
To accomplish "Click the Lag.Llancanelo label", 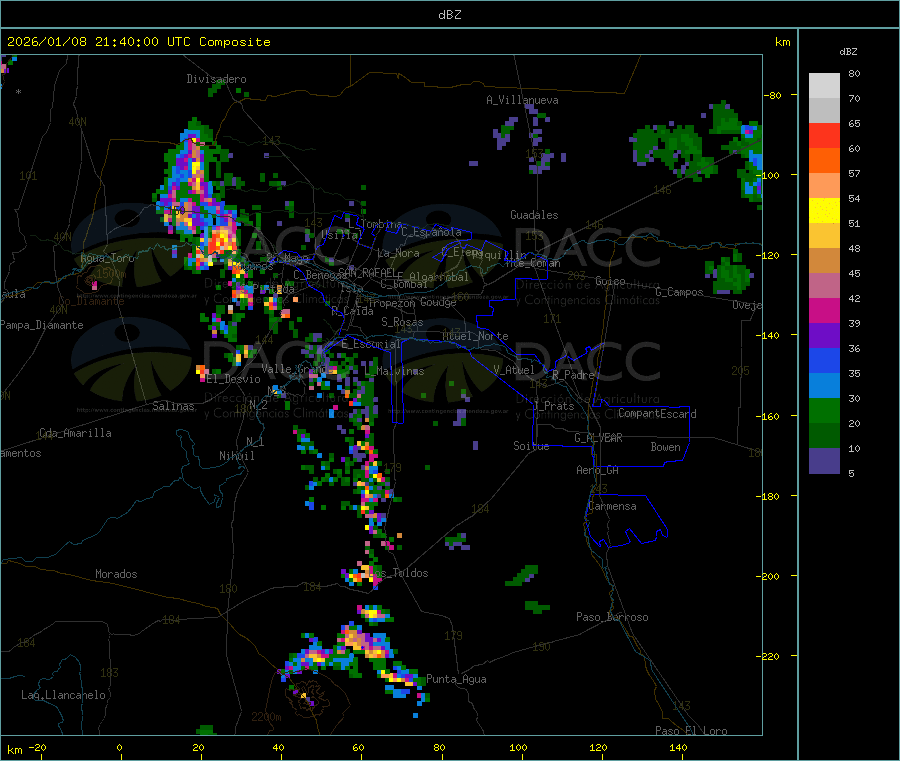I will (64, 695).
